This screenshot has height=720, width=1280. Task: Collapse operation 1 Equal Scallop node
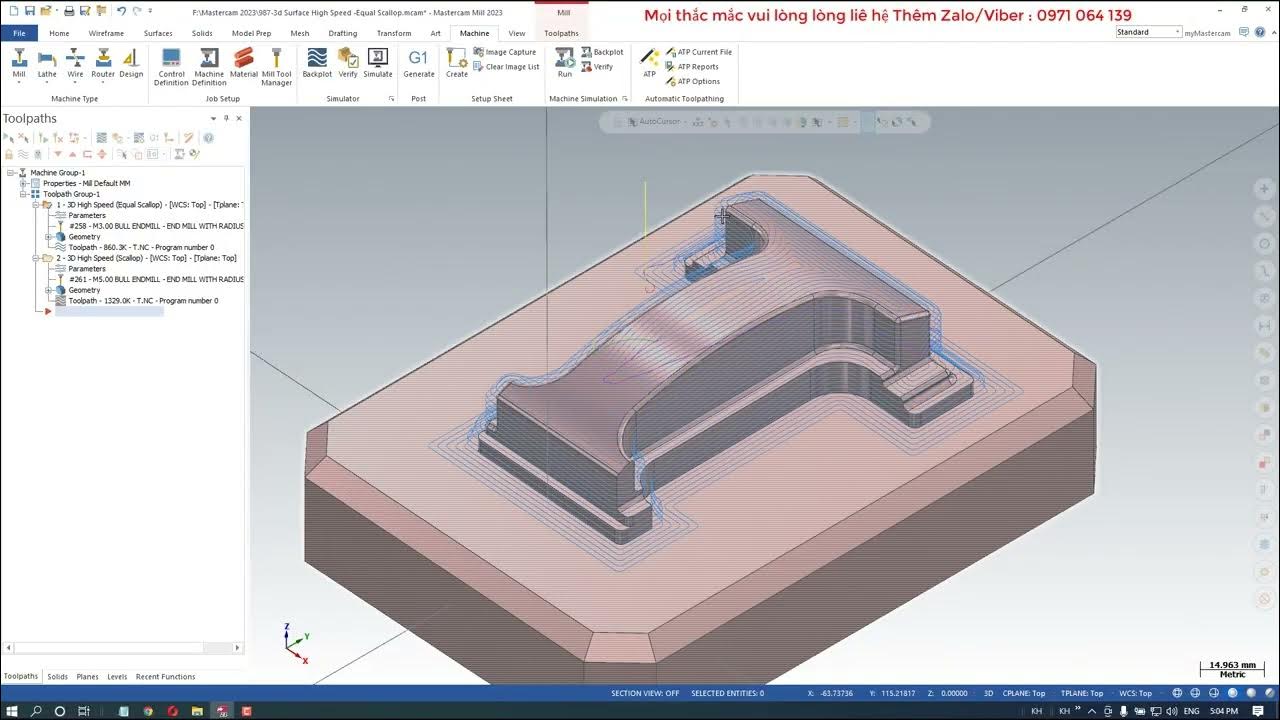[x=35, y=205]
